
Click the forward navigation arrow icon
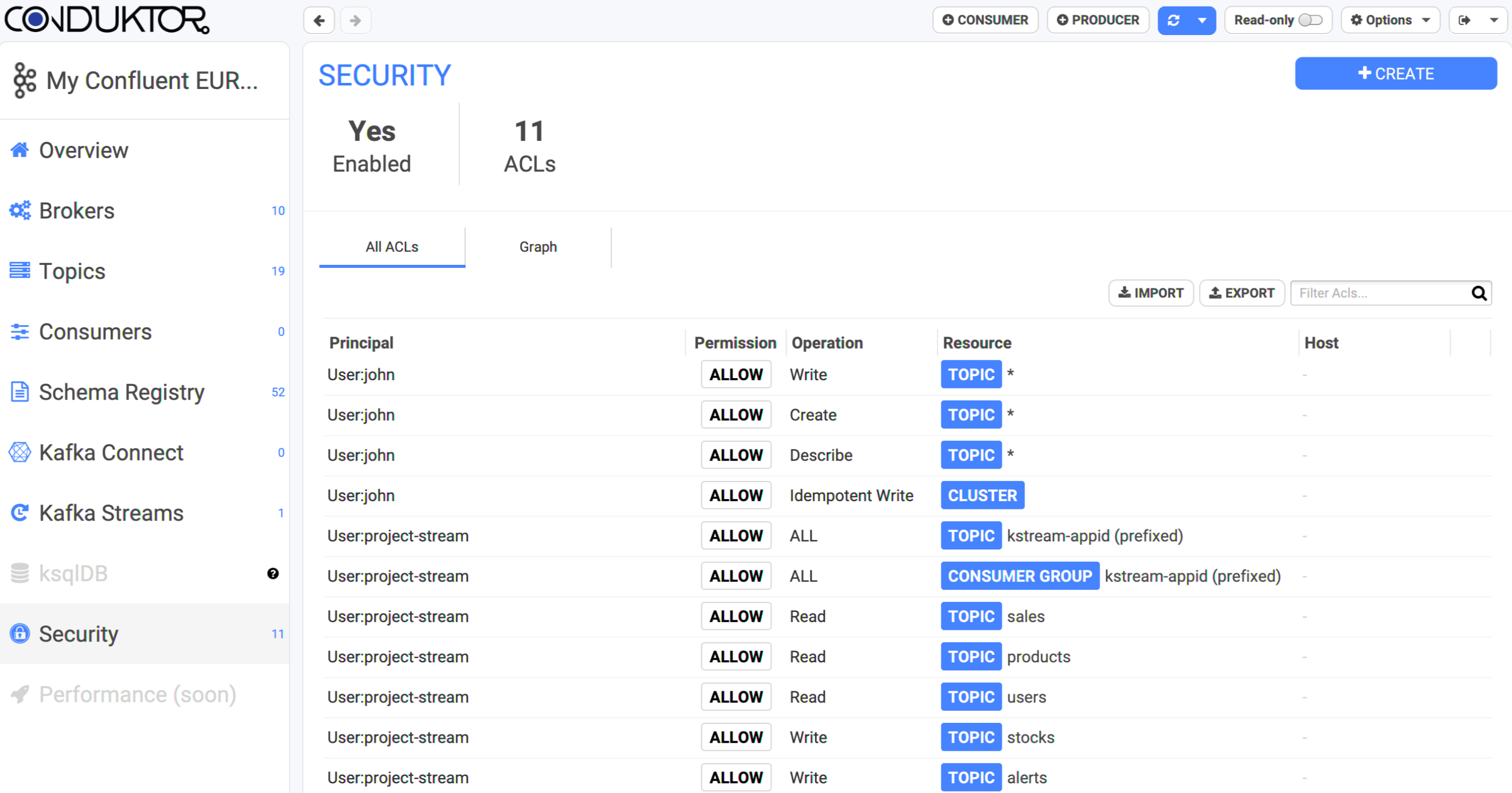tap(355, 20)
